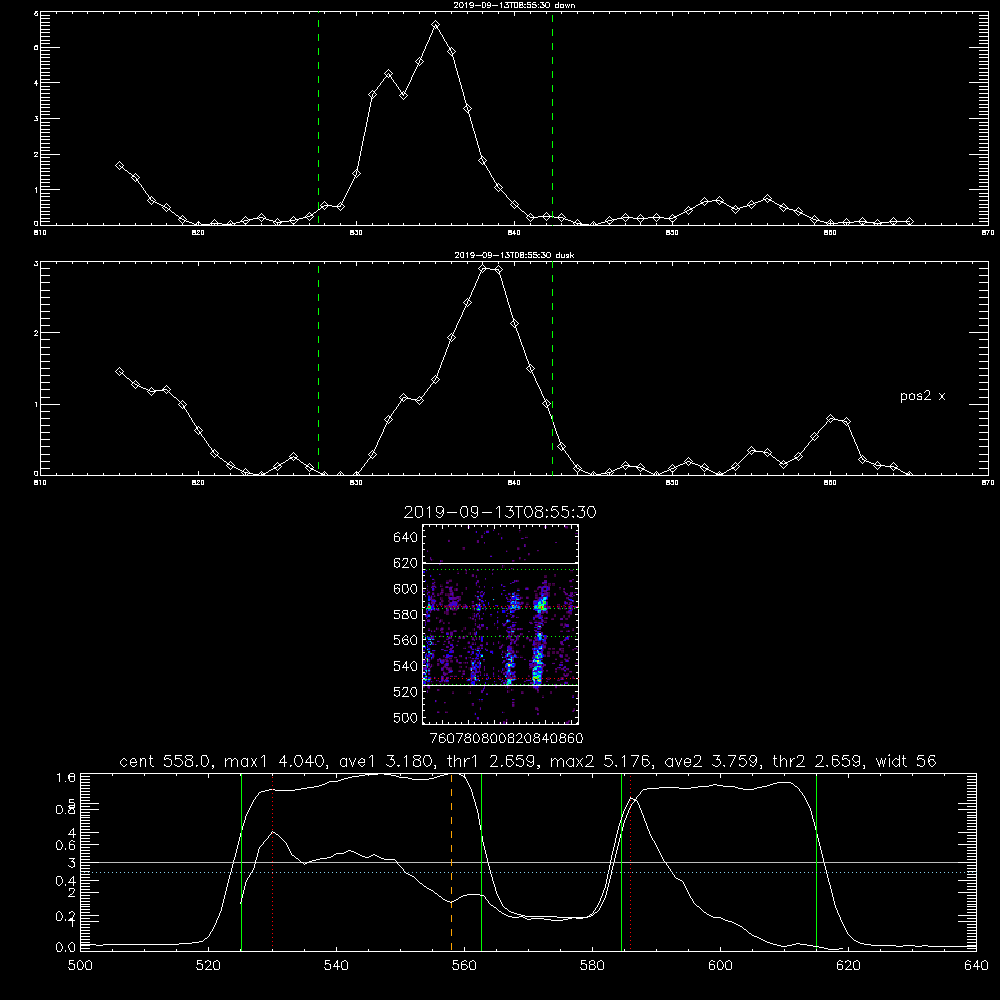Select the green vertical line near 563 in bottom plot
Viewport: 1000px width, 1000px height.
[482, 862]
